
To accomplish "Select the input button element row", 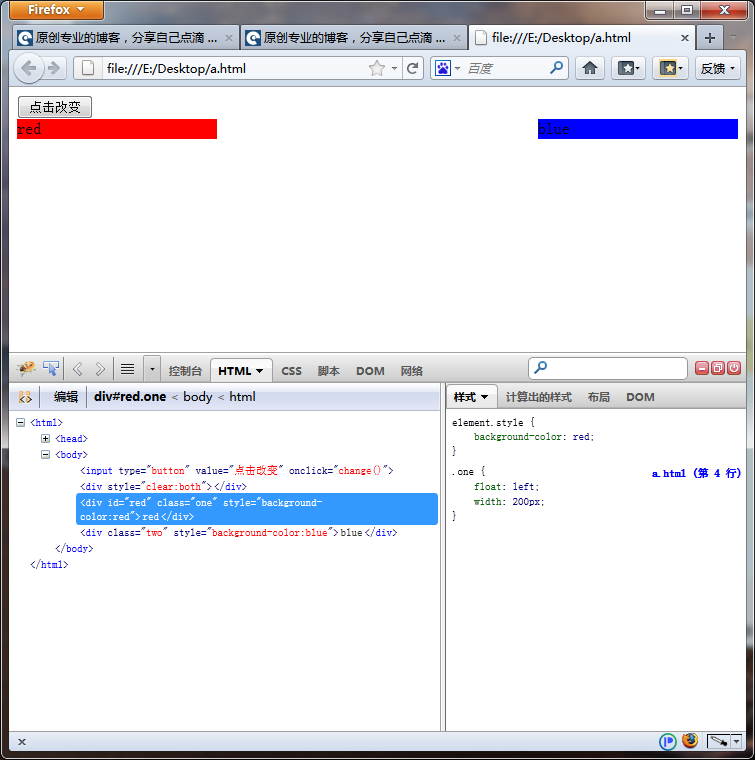I will click(x=236, y=471).
